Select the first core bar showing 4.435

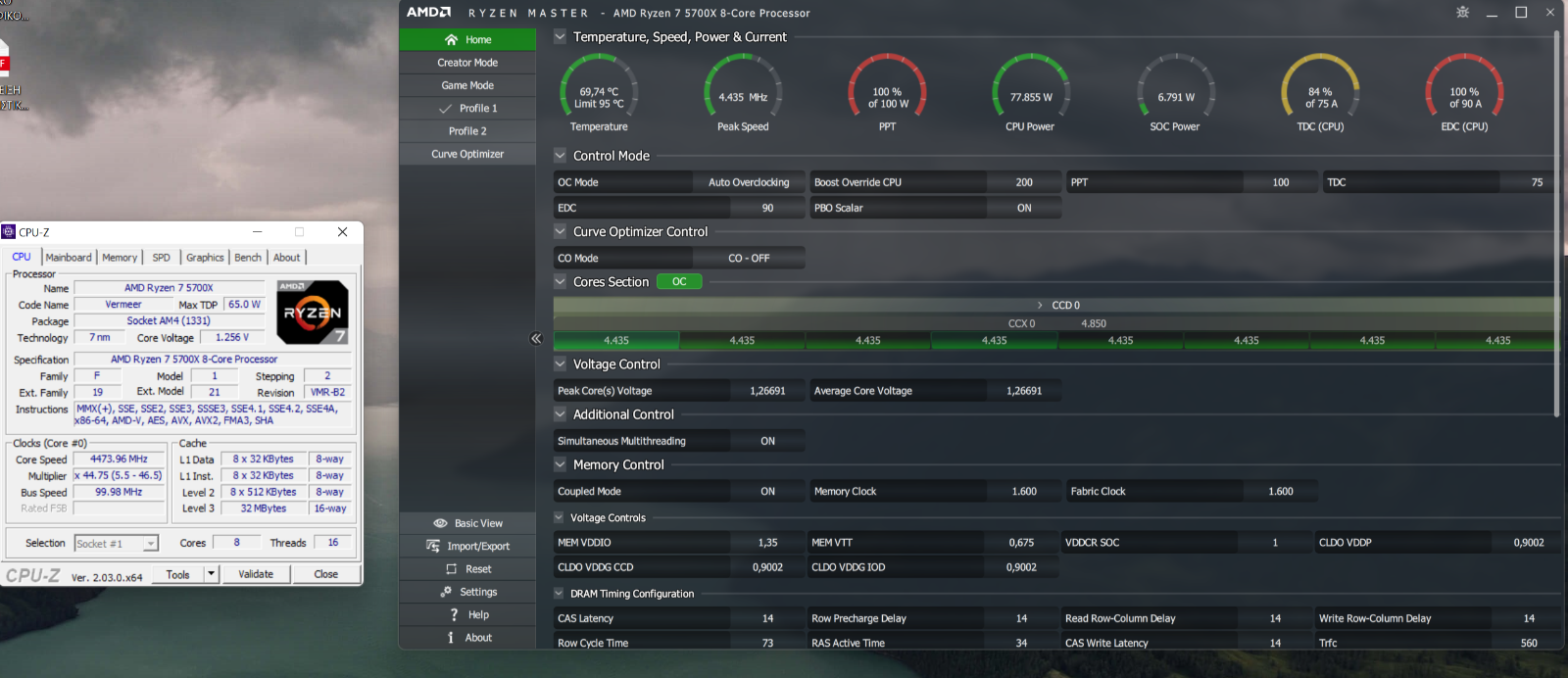(616, 341)
